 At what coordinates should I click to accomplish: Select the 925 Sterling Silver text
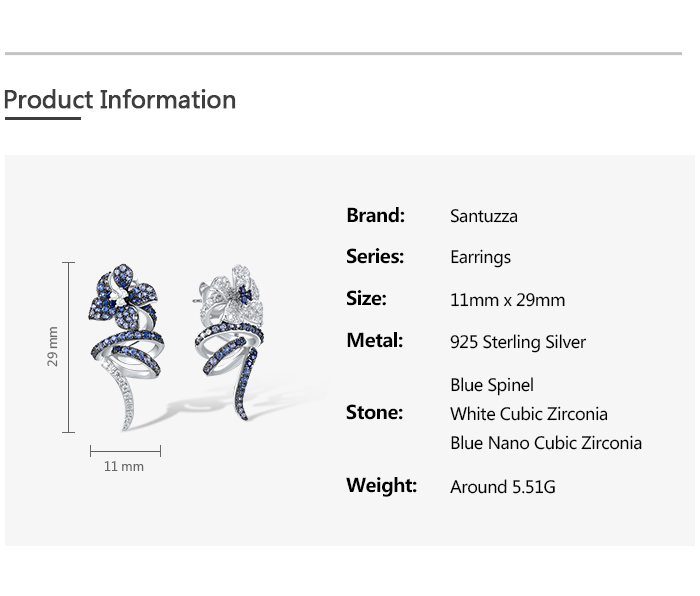(x=518, y=342)
